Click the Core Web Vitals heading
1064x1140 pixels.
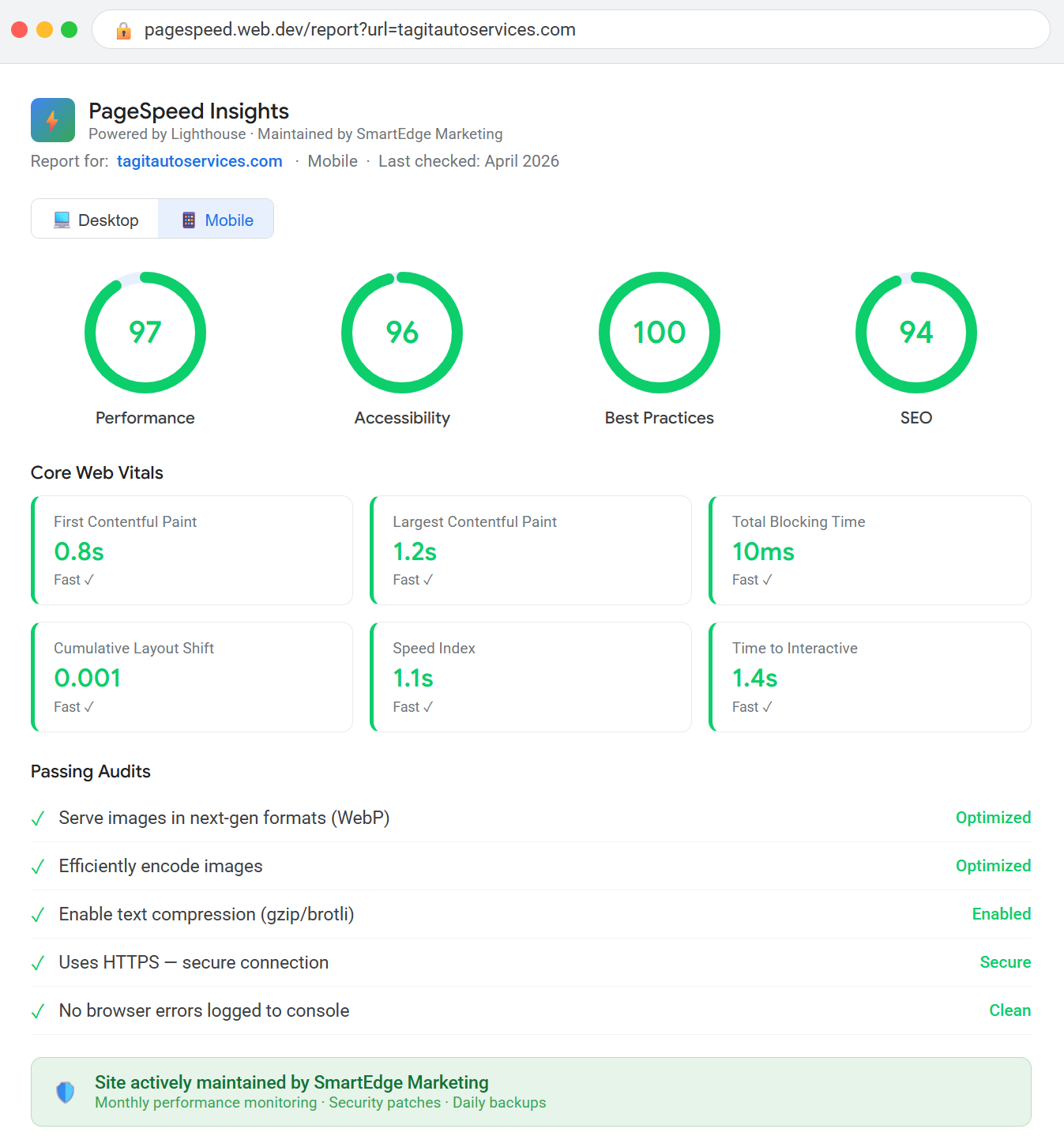[97, 472]
